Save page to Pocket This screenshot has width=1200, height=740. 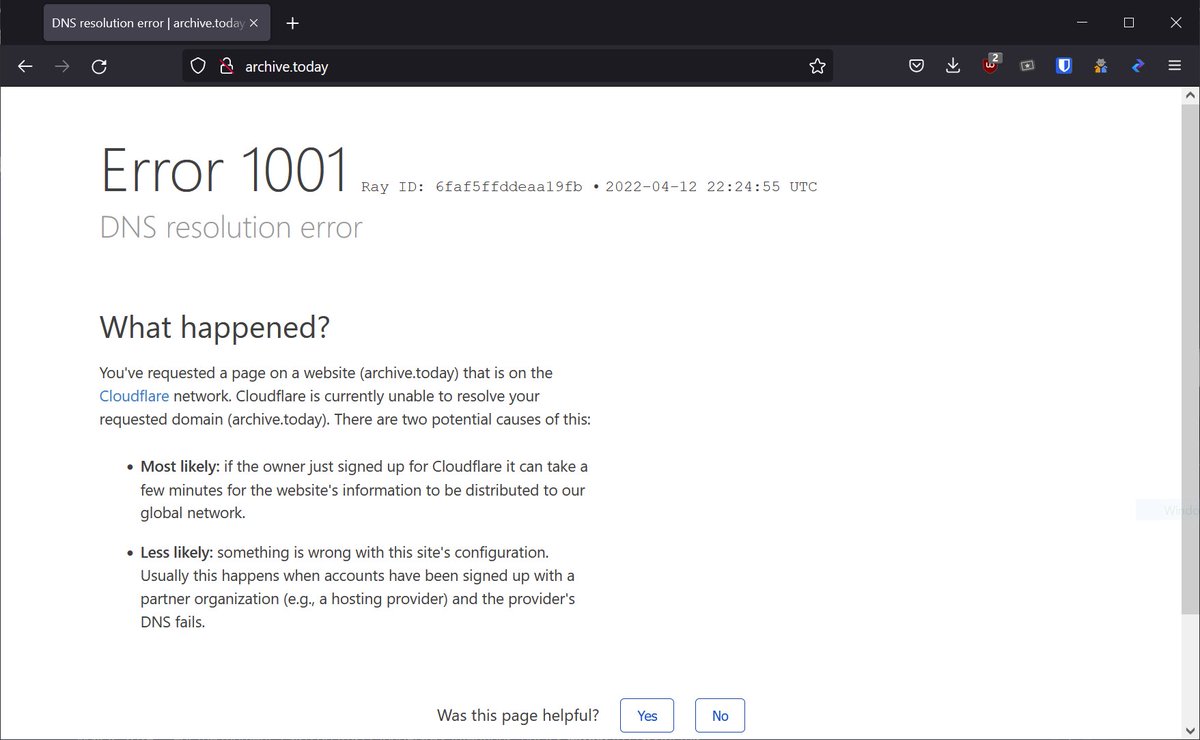(916, 66)
